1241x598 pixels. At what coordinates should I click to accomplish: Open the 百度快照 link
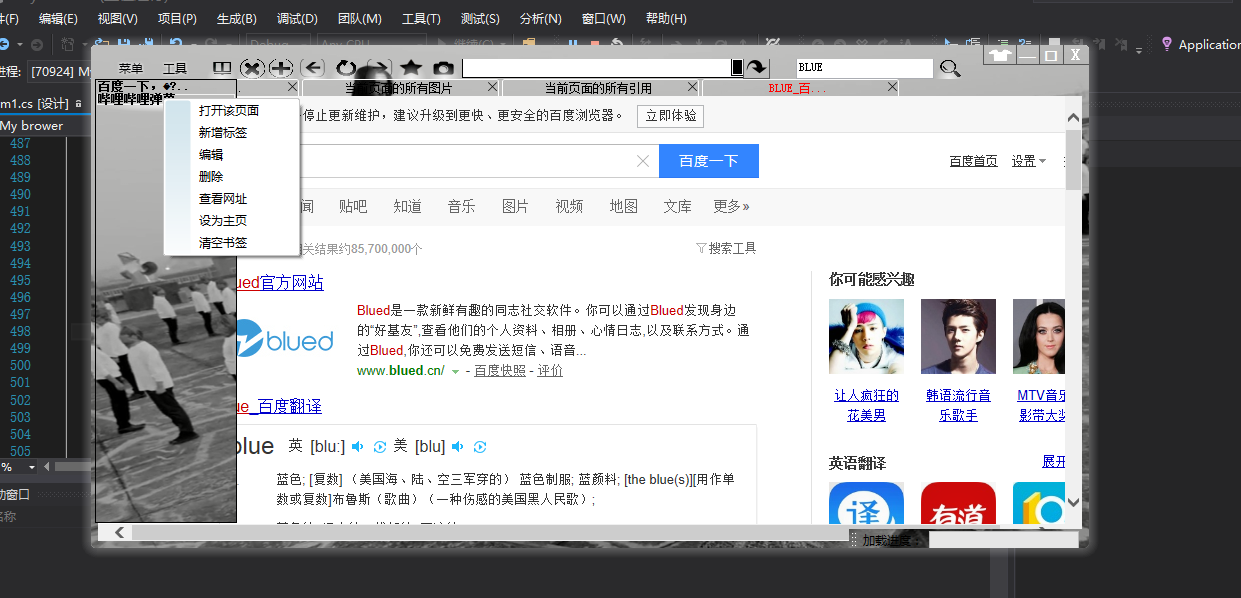pos(500,371)
